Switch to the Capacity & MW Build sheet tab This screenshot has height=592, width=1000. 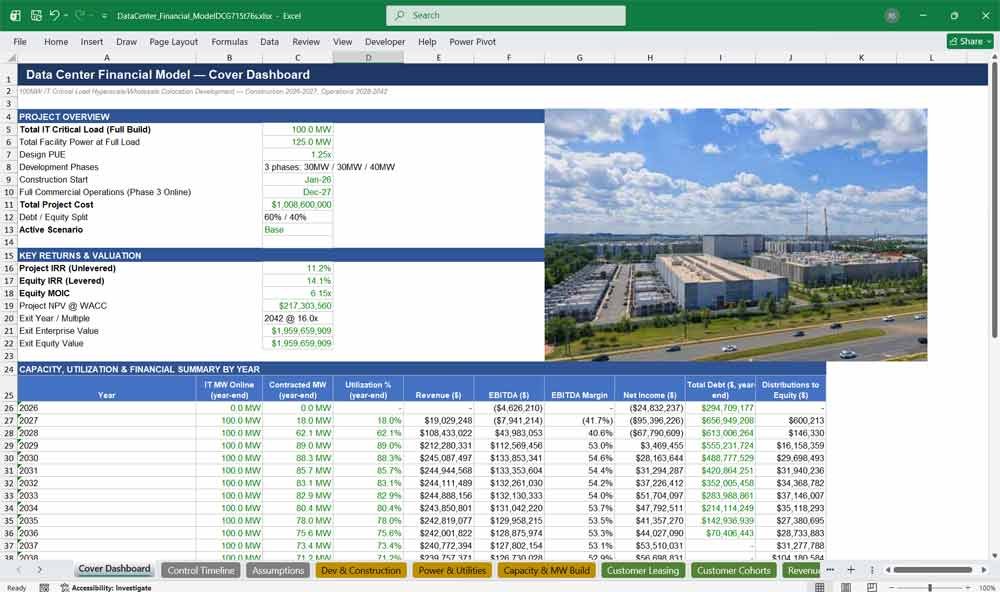click(x=547, y=570)
